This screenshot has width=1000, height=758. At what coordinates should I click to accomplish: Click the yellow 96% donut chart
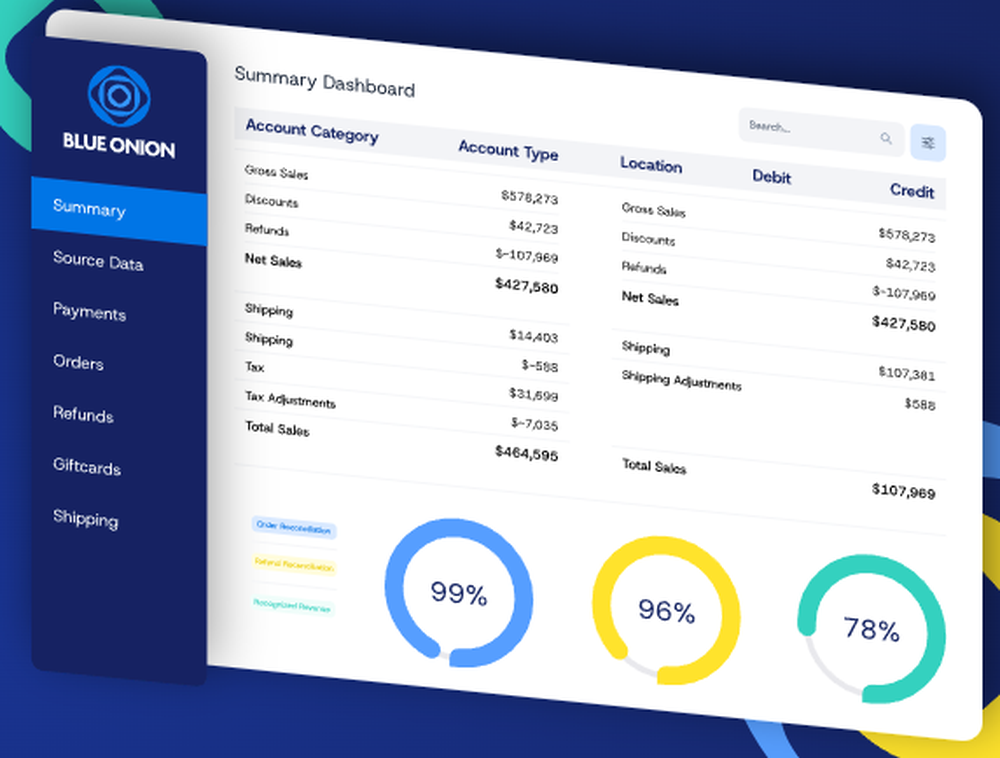coord(666,611)
